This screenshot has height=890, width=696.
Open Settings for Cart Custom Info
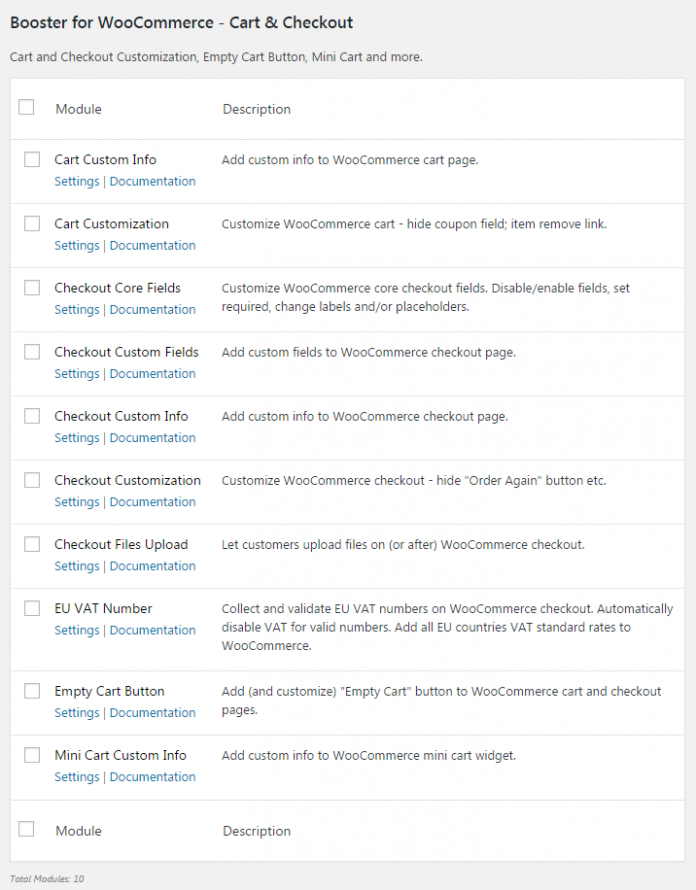click(x=77, y=181)
